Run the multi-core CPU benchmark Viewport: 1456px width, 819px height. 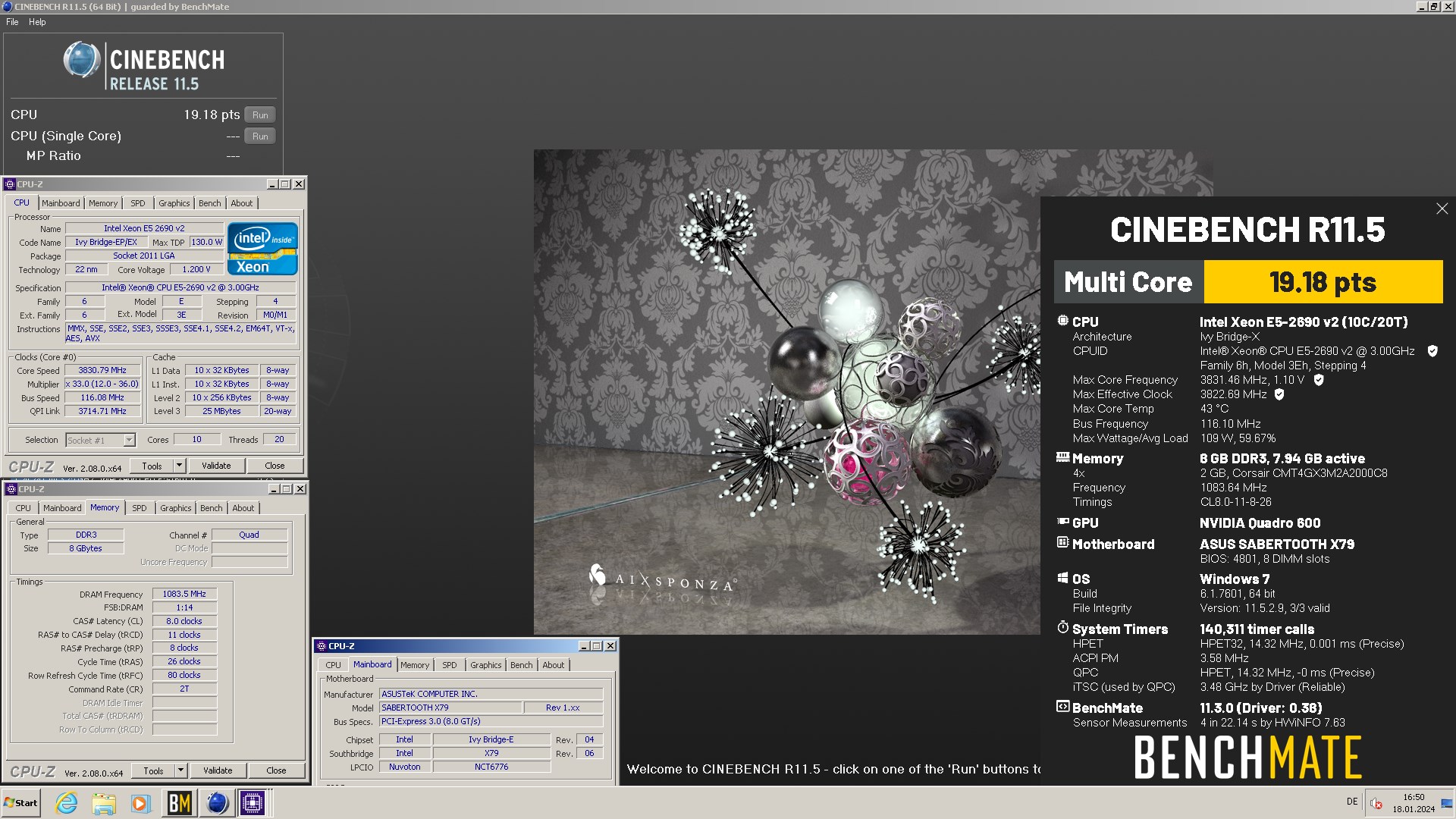click(260, 115)
